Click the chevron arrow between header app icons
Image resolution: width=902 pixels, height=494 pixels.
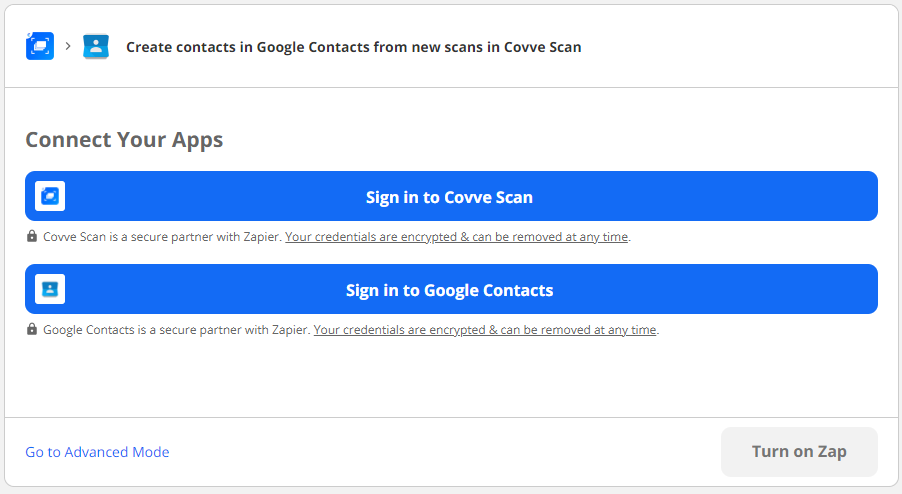coord(68,46)
